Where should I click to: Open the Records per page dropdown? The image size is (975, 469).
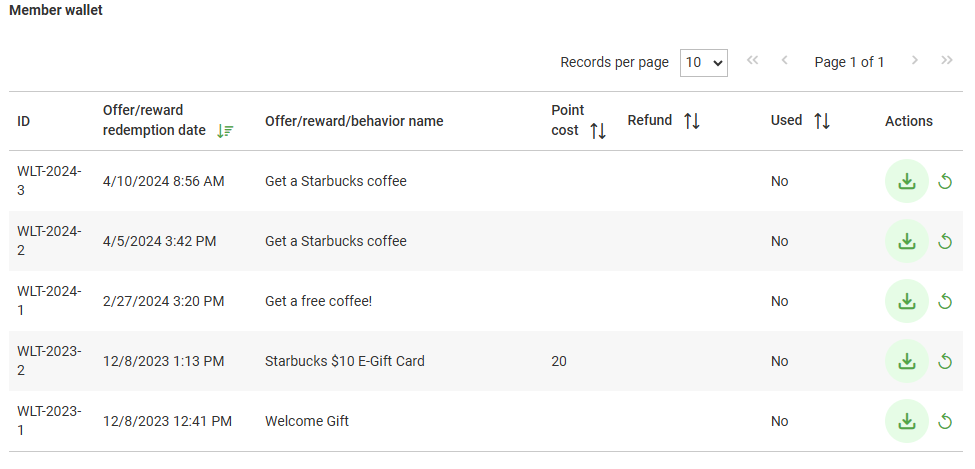pyautogui.click(x=703, y=62)
